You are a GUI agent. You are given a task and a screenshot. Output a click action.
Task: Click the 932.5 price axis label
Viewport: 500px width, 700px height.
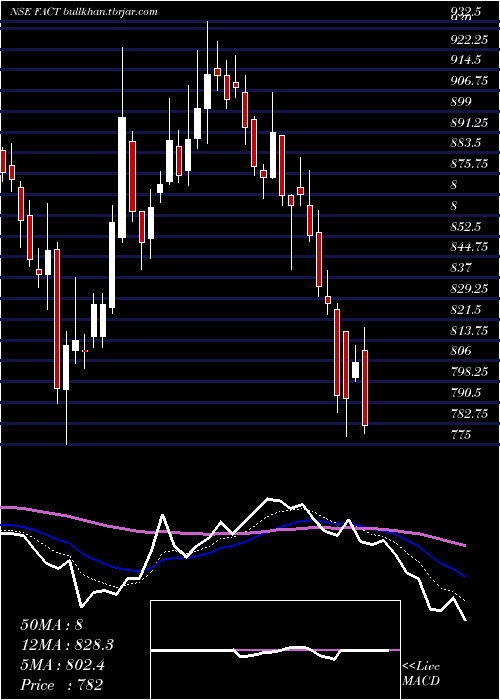466,12
